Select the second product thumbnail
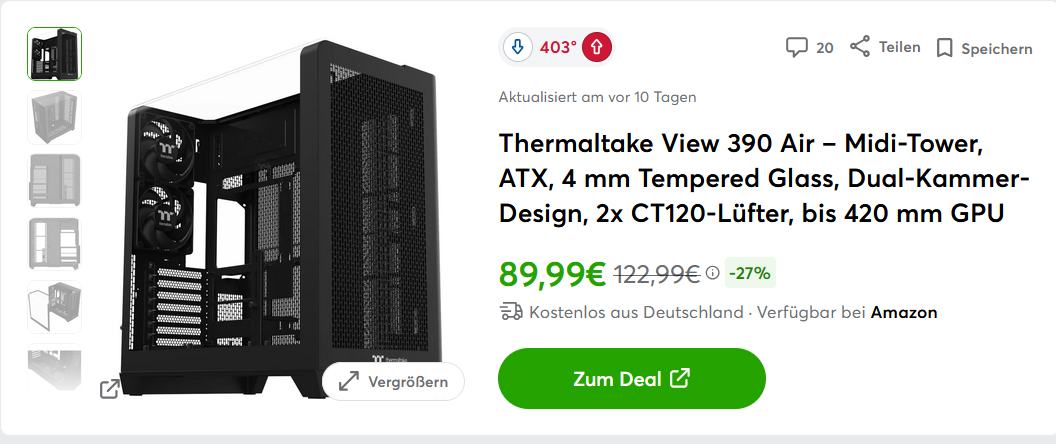This screenshot has width=1056, height=444. click(55, 117)
